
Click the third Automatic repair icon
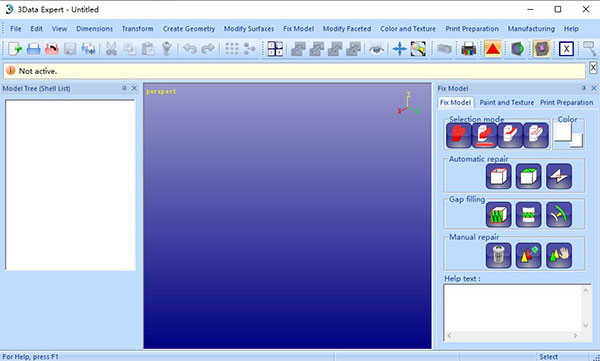[559, 176]
